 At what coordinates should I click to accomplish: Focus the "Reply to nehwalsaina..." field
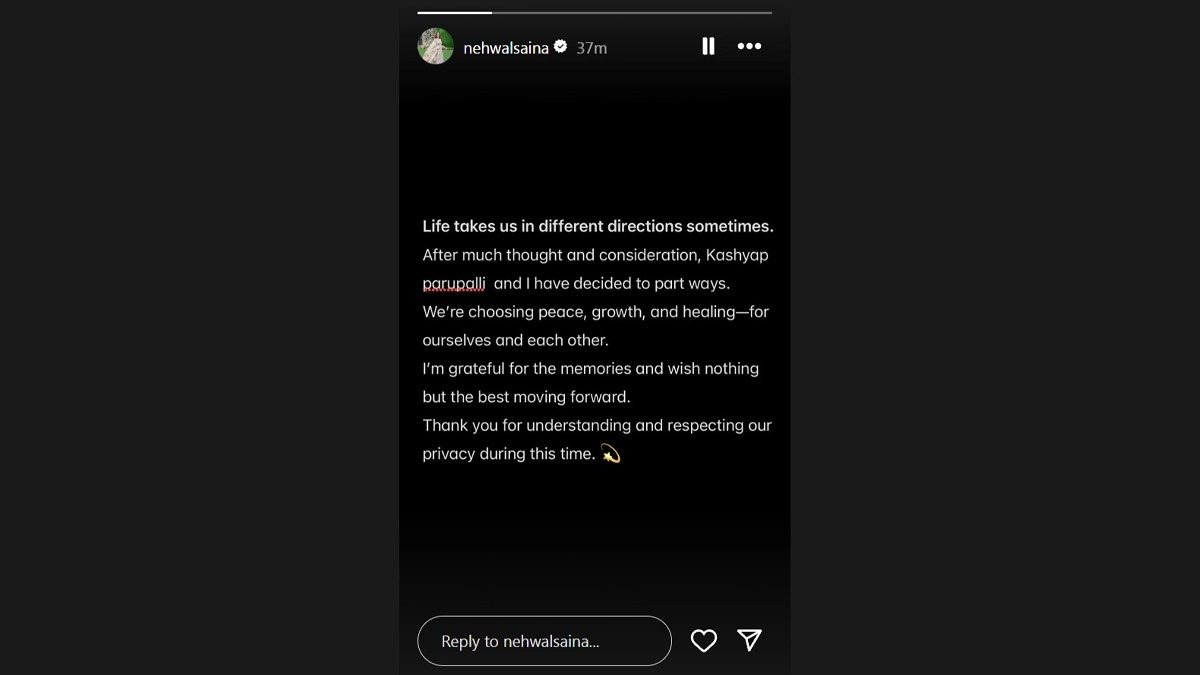544,641
